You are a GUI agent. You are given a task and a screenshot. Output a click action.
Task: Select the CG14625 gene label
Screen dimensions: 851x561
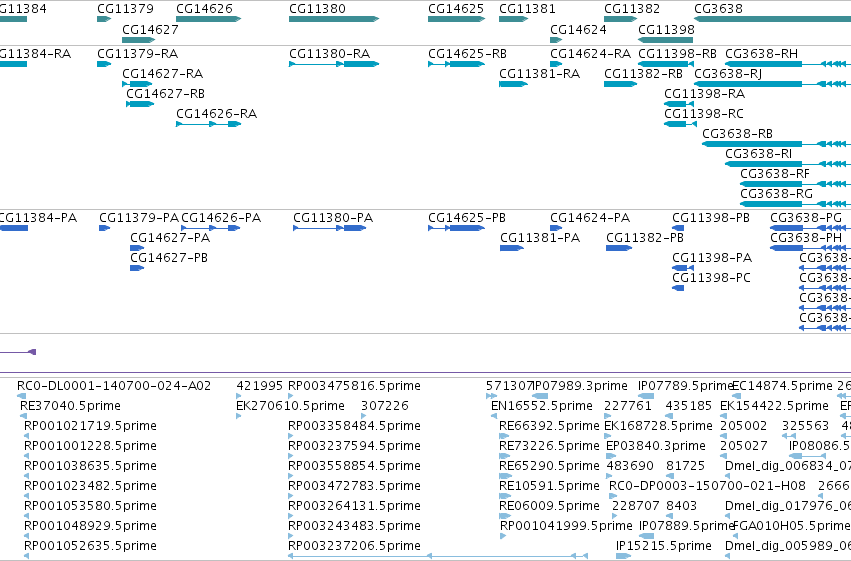[x=456, y=9]
